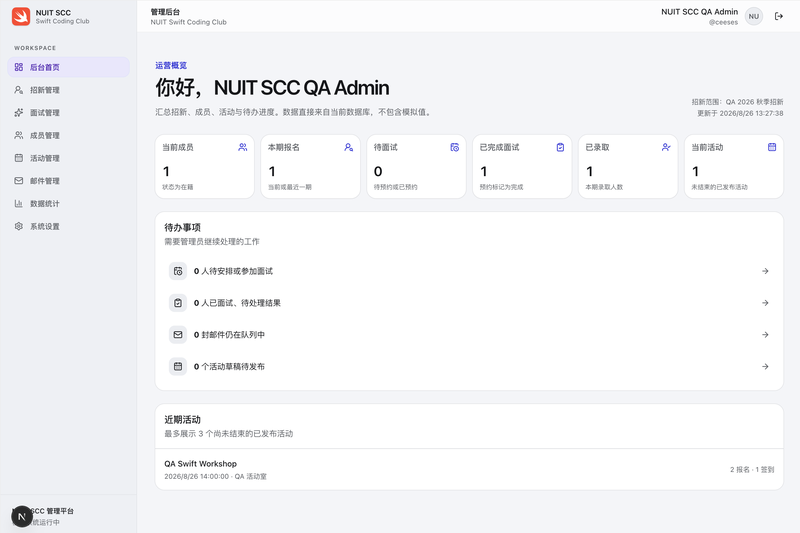This screenshot has width=800, height=533.
Task: Open 邮件管理 in the sidebar
Action: point(68,181)
